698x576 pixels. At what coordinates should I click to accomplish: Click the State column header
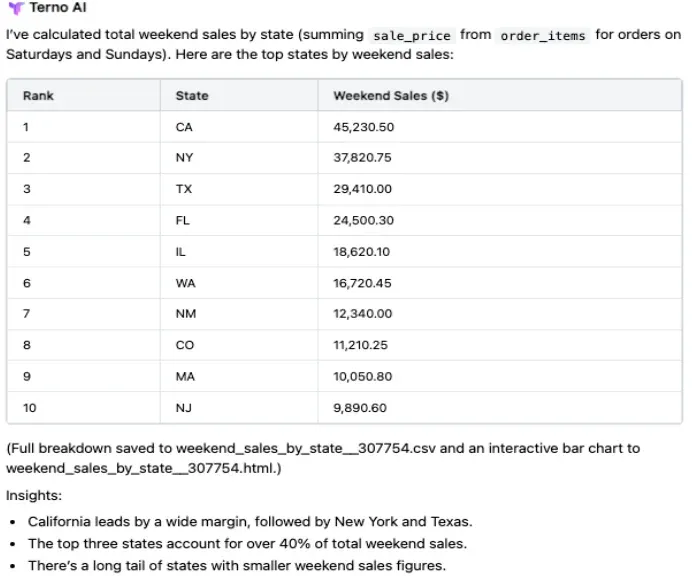click(192, 96)
